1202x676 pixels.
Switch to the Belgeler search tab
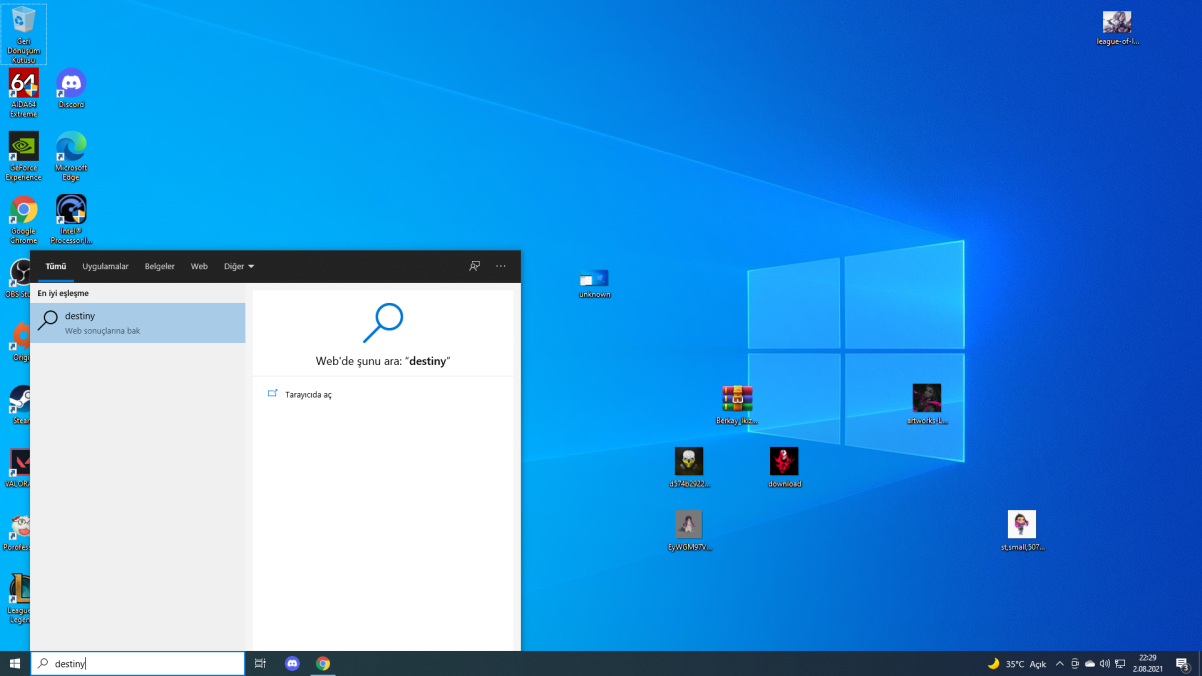tap(160, 266)
